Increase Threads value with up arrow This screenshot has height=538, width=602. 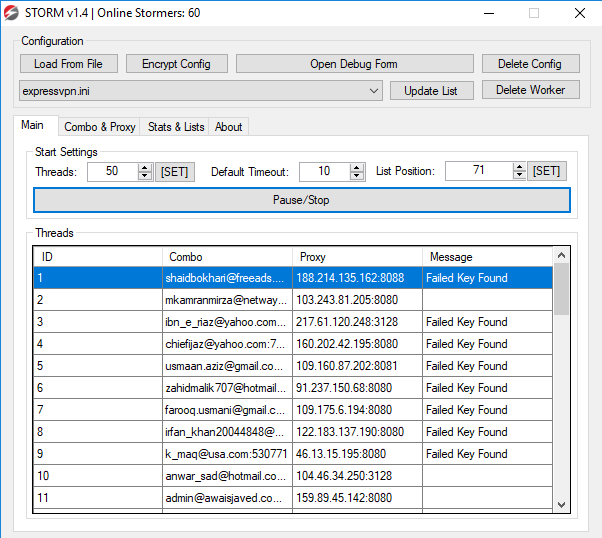click(x=145, y=168)
